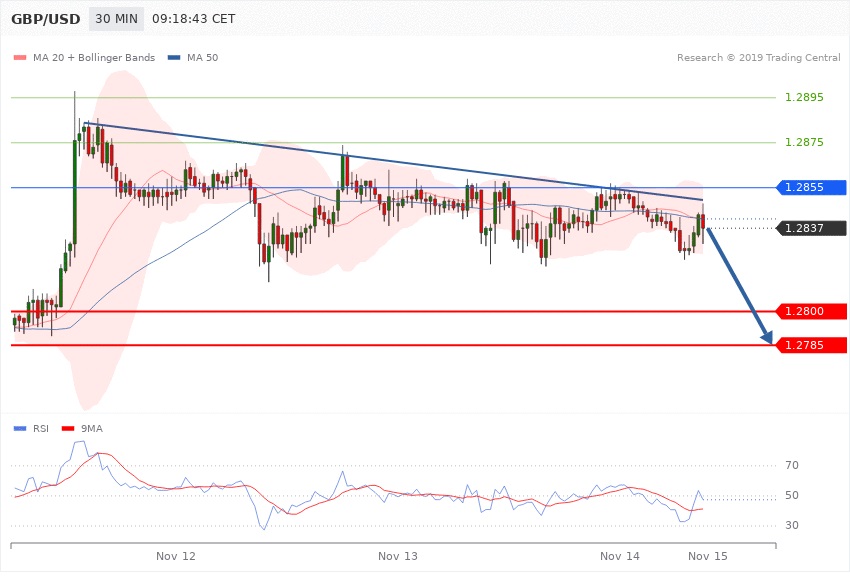Click the red 1.2800 support tag

click(811, 312)
